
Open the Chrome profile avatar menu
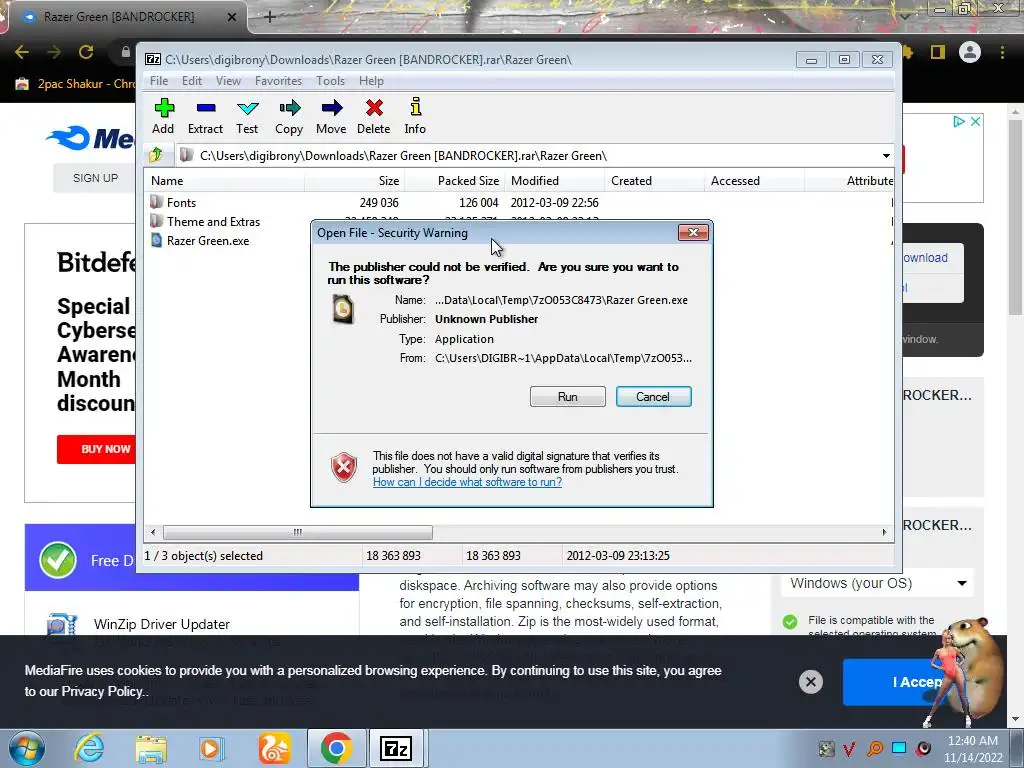pyautogui.click(x=970, y=52)
